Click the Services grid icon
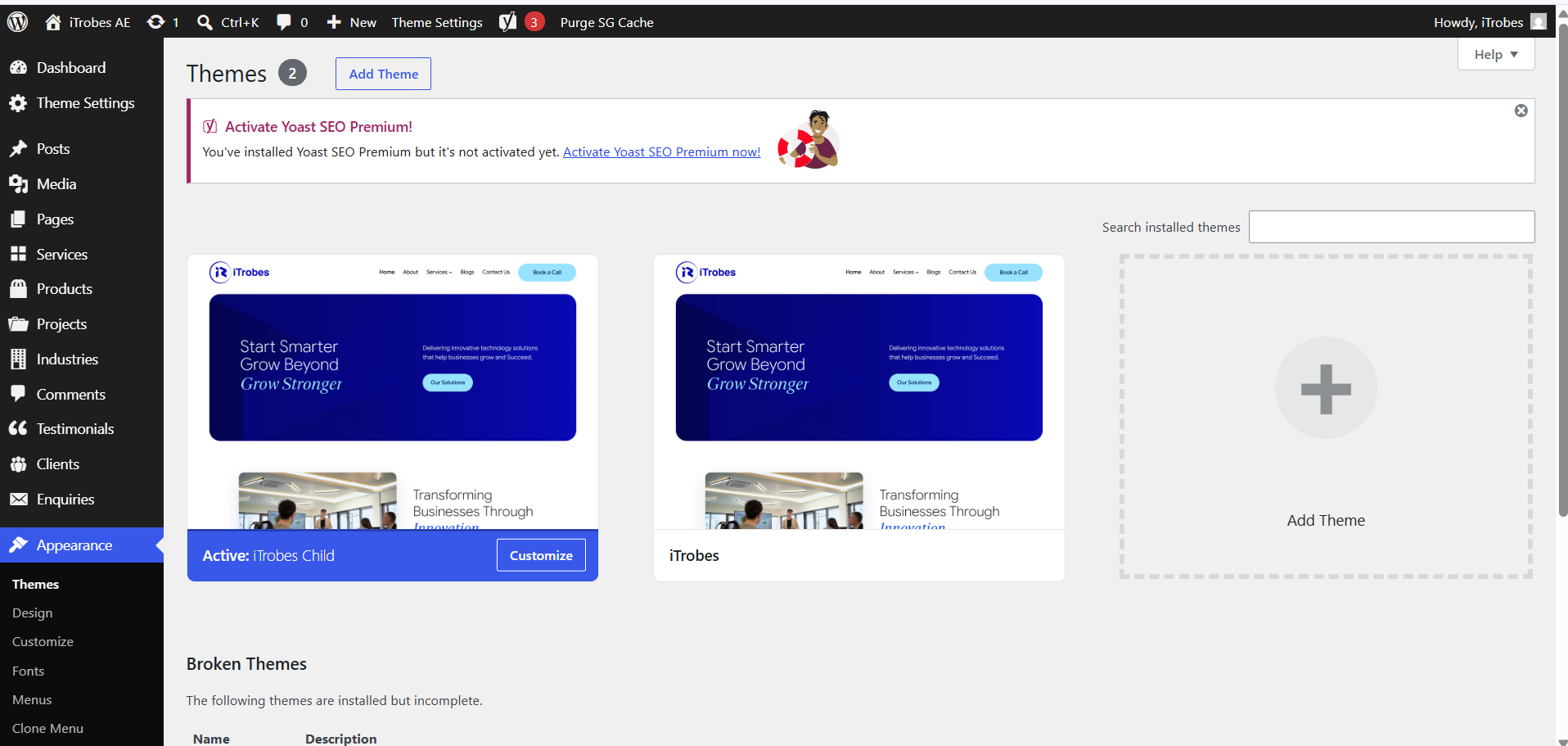This screenshot has width=1568, height=746. pos(18,255)
